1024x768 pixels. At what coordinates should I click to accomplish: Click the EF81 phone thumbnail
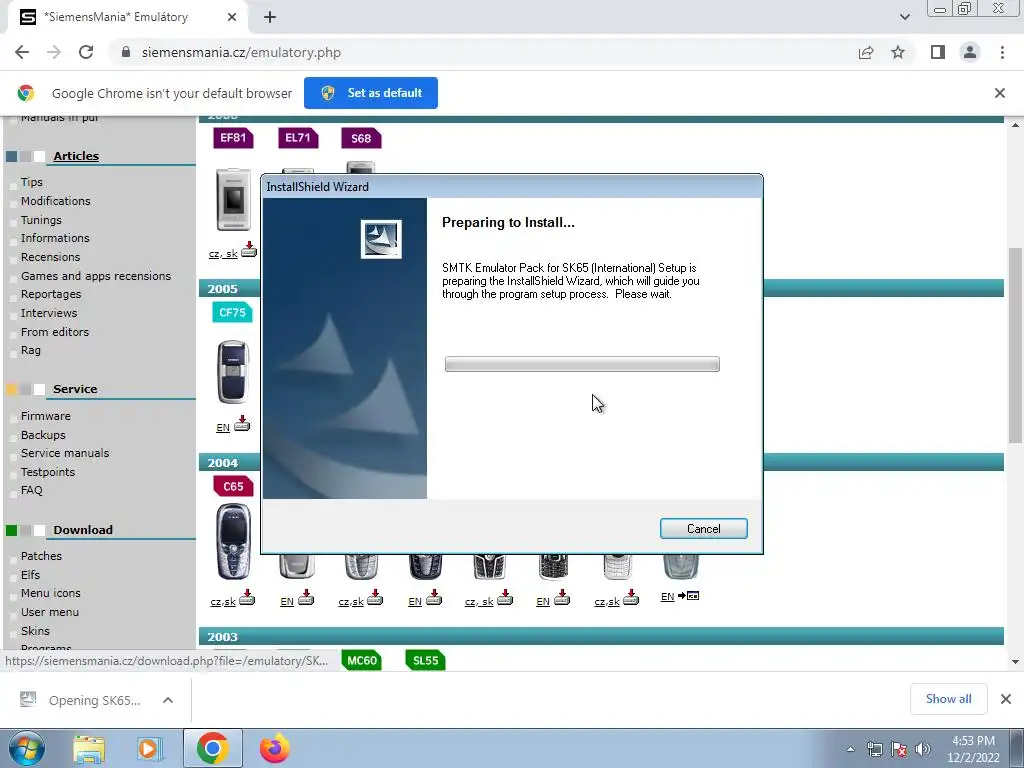coord(233,199)
